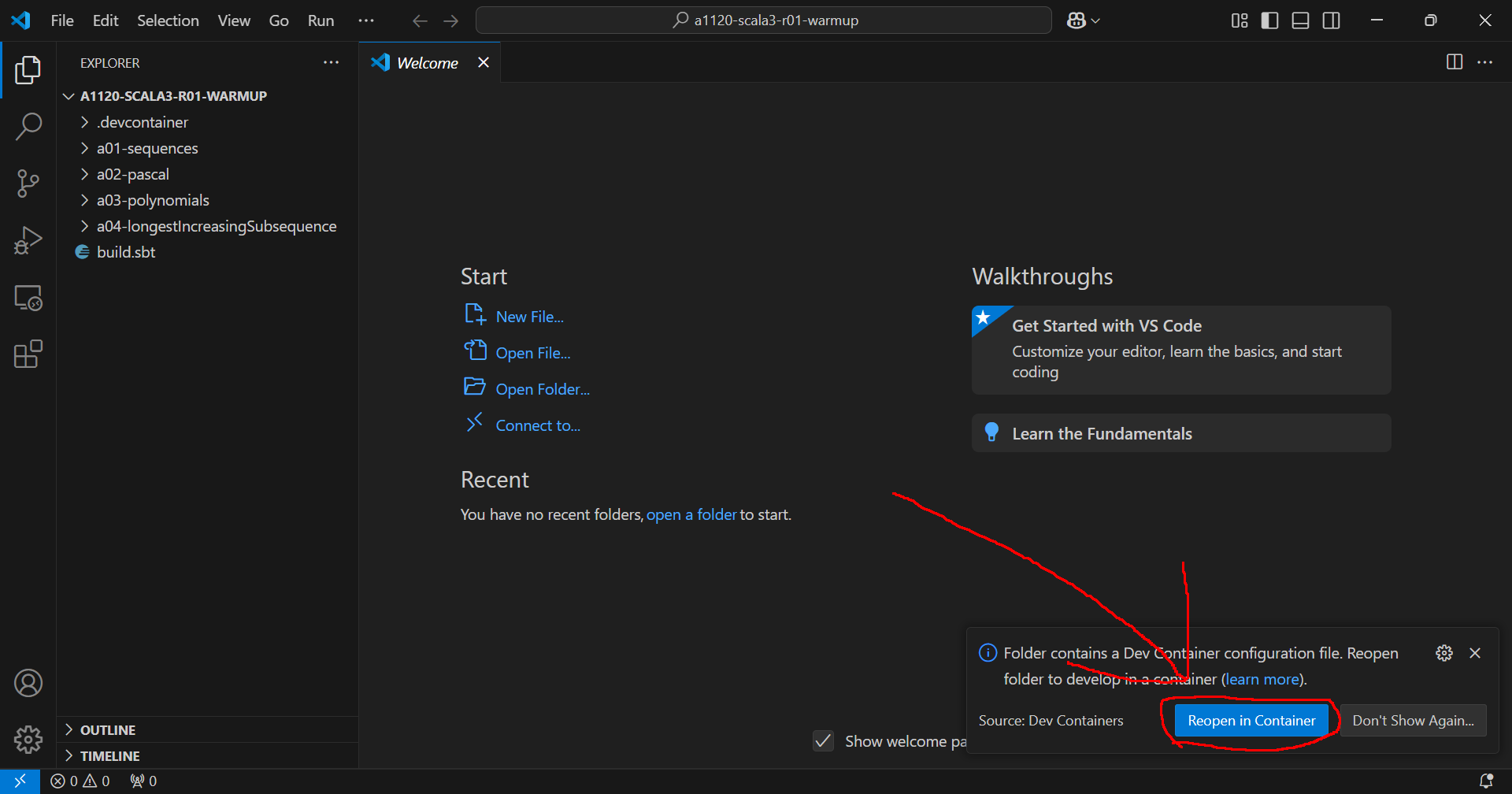Click the Accounts icon

tap(28, 683)
